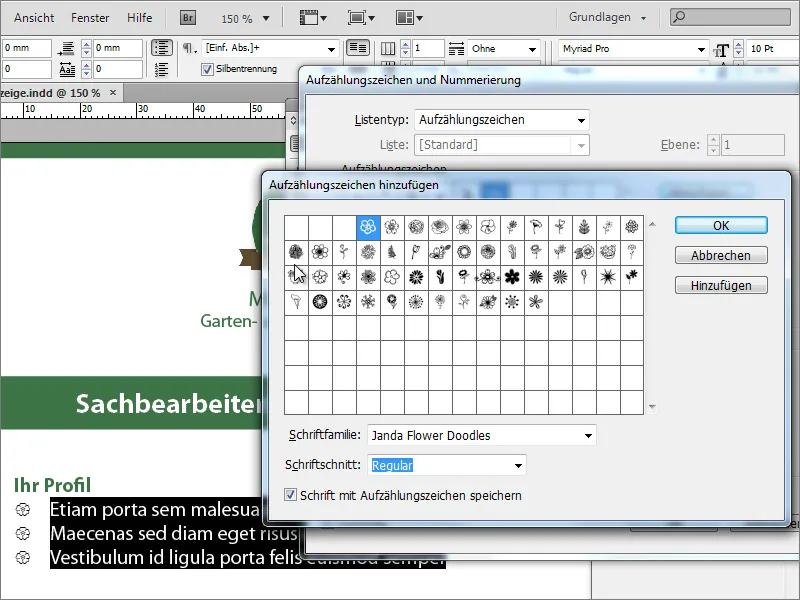Click the flower bullet beside Maecenas line
Viewport: 800px width, 600px height.
(22, 533)
